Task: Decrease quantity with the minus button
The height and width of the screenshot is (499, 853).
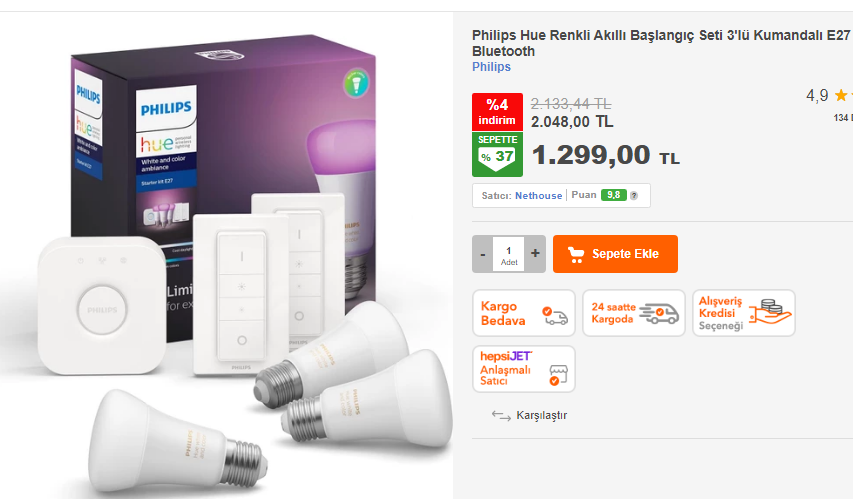Action: (x=483, y=254)
